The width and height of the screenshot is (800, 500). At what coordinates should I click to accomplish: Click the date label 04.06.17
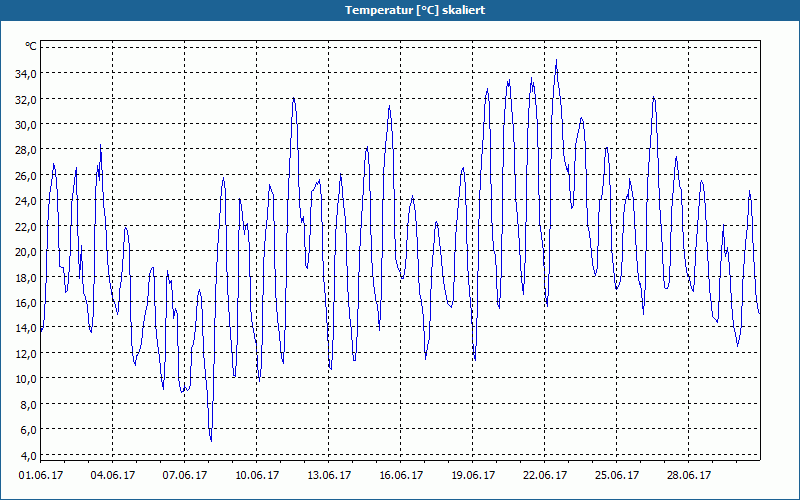pos(113,475)
